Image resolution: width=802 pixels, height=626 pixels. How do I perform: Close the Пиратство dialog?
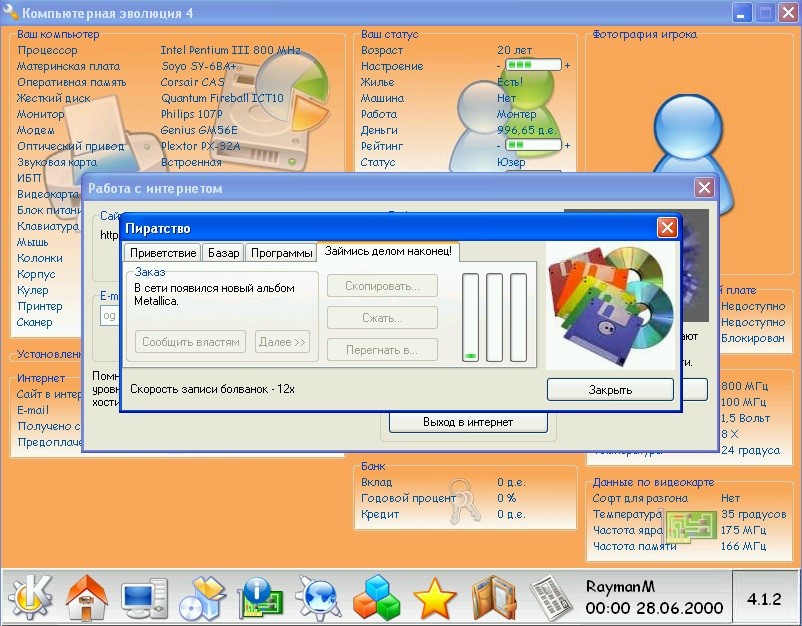click(667, 228)
